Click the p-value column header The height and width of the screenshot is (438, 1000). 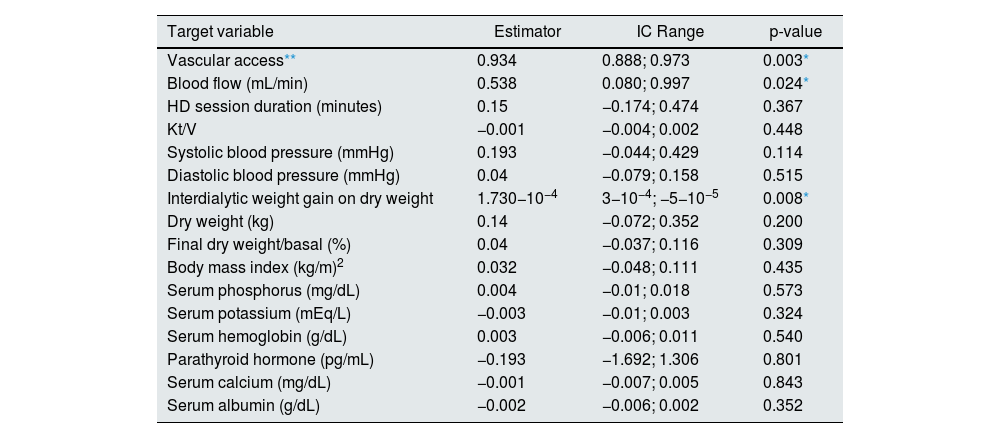click(x=794, y=32)
